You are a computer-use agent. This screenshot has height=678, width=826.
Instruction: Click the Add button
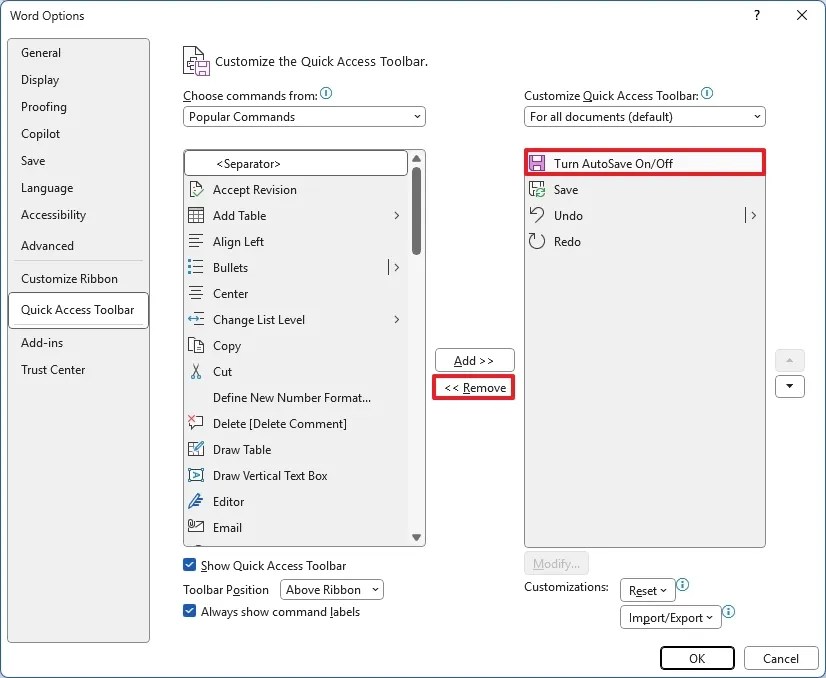coord(473,359)
